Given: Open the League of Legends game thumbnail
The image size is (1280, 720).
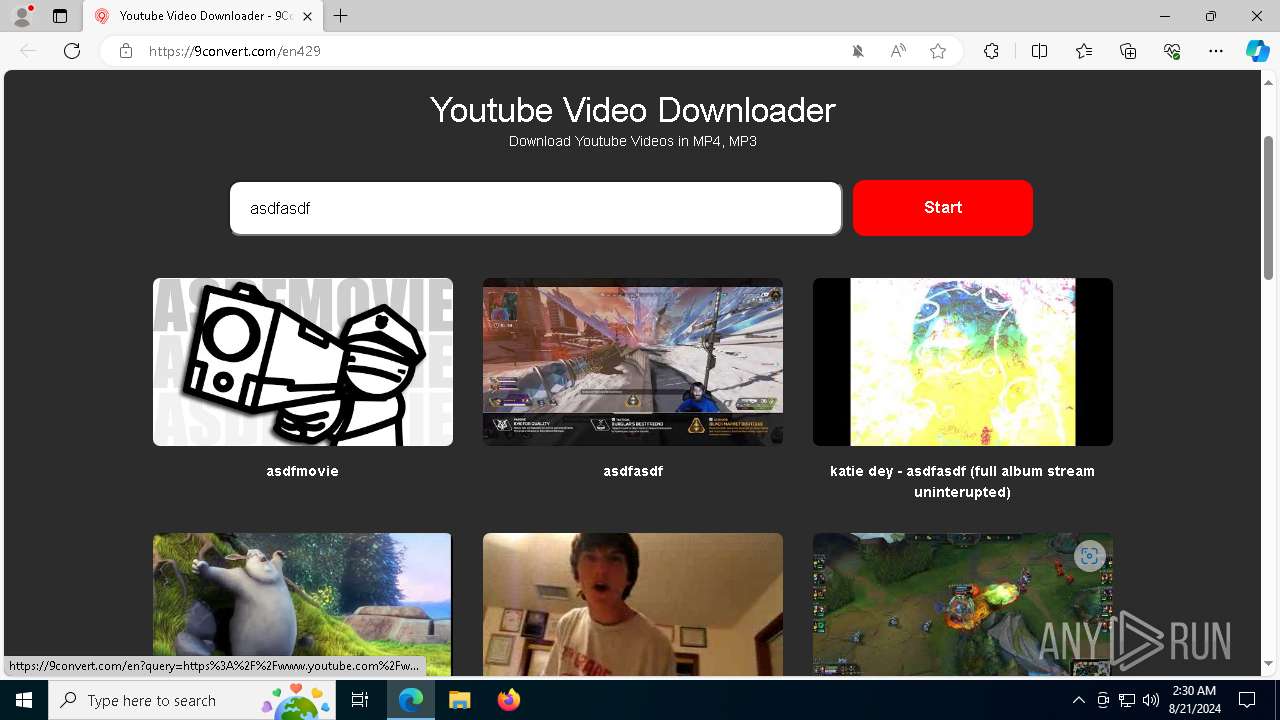Looking at the screenshot, I should [963, 604].
